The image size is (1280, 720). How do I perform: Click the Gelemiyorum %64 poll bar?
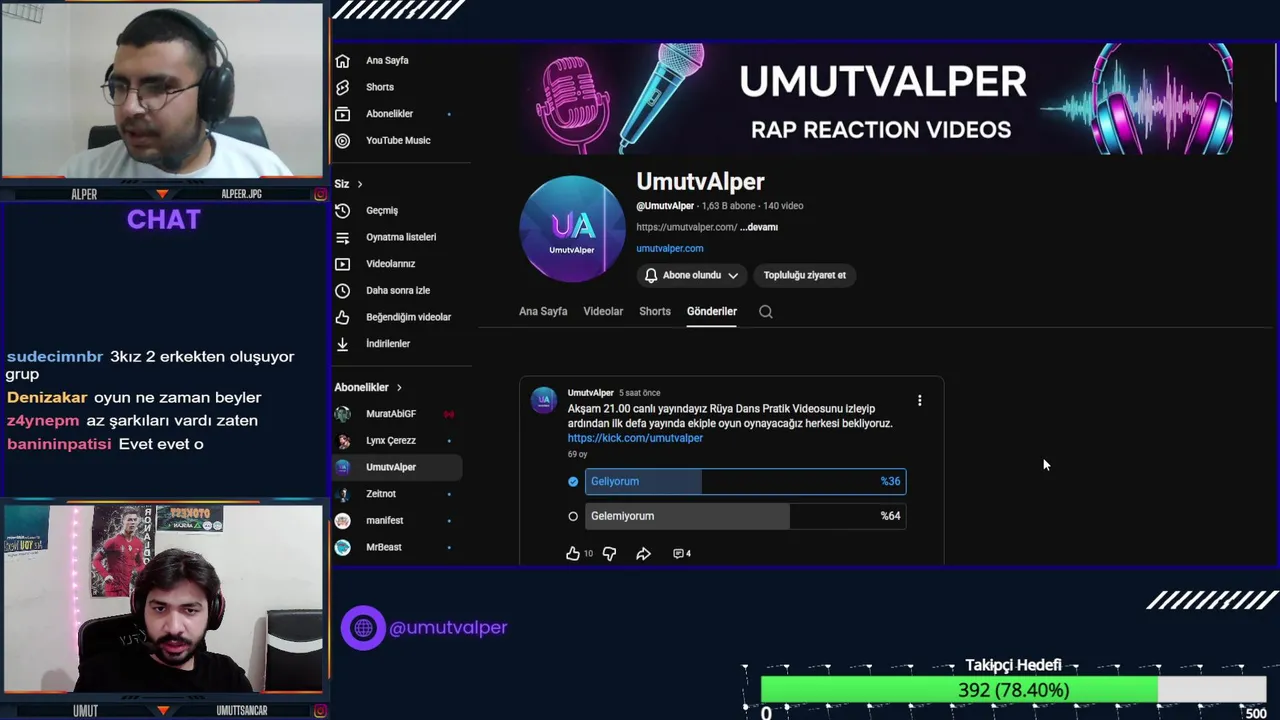[x=745, y=516]
